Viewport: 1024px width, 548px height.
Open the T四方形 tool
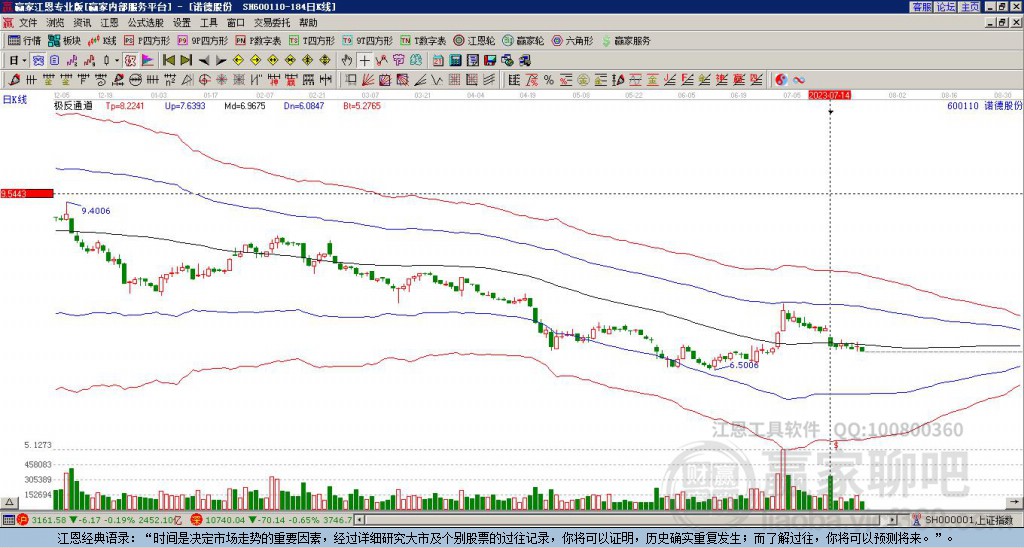[x=312, y=40]
